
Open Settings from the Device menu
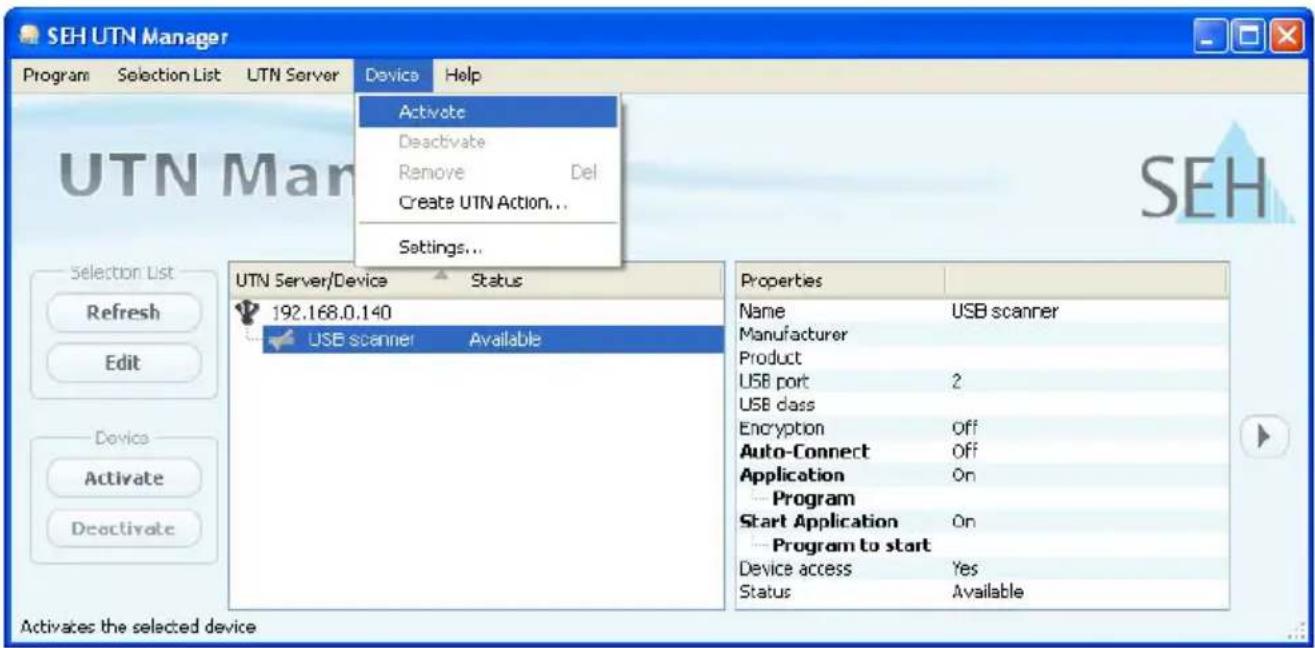pos(488,246)
